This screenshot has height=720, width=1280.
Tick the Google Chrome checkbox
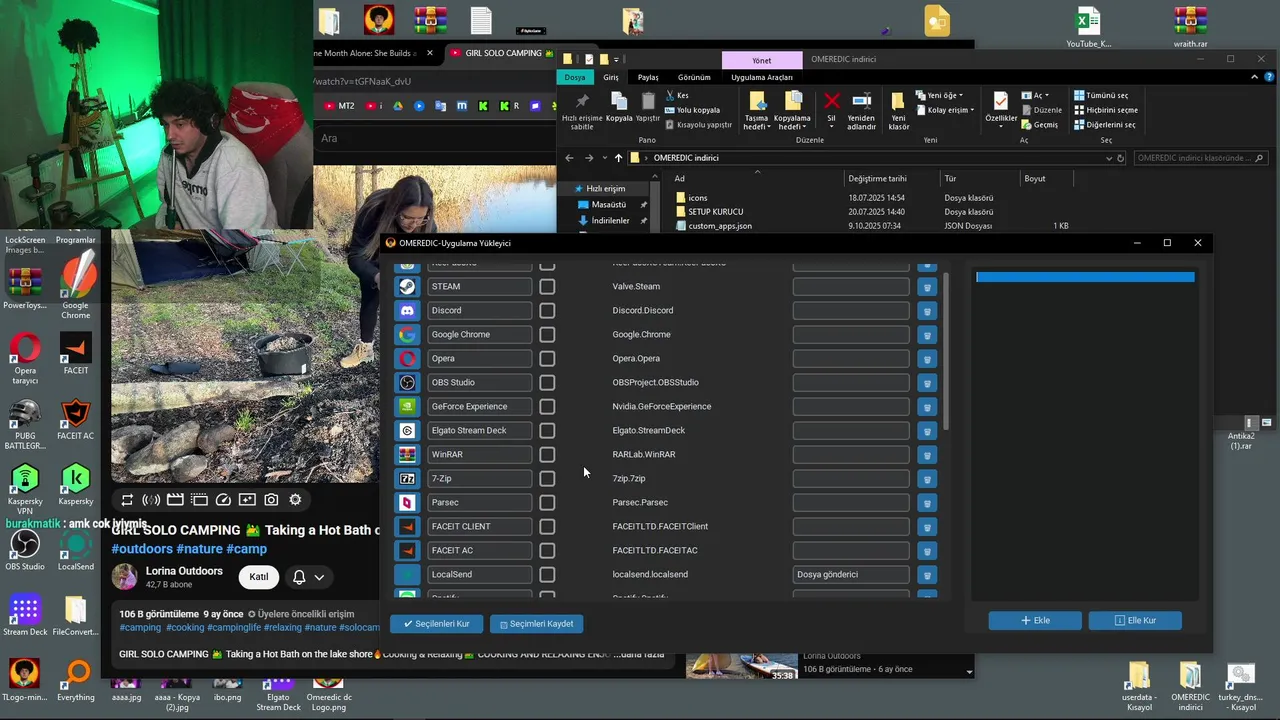pyautogui.click(x=547, y=334)
